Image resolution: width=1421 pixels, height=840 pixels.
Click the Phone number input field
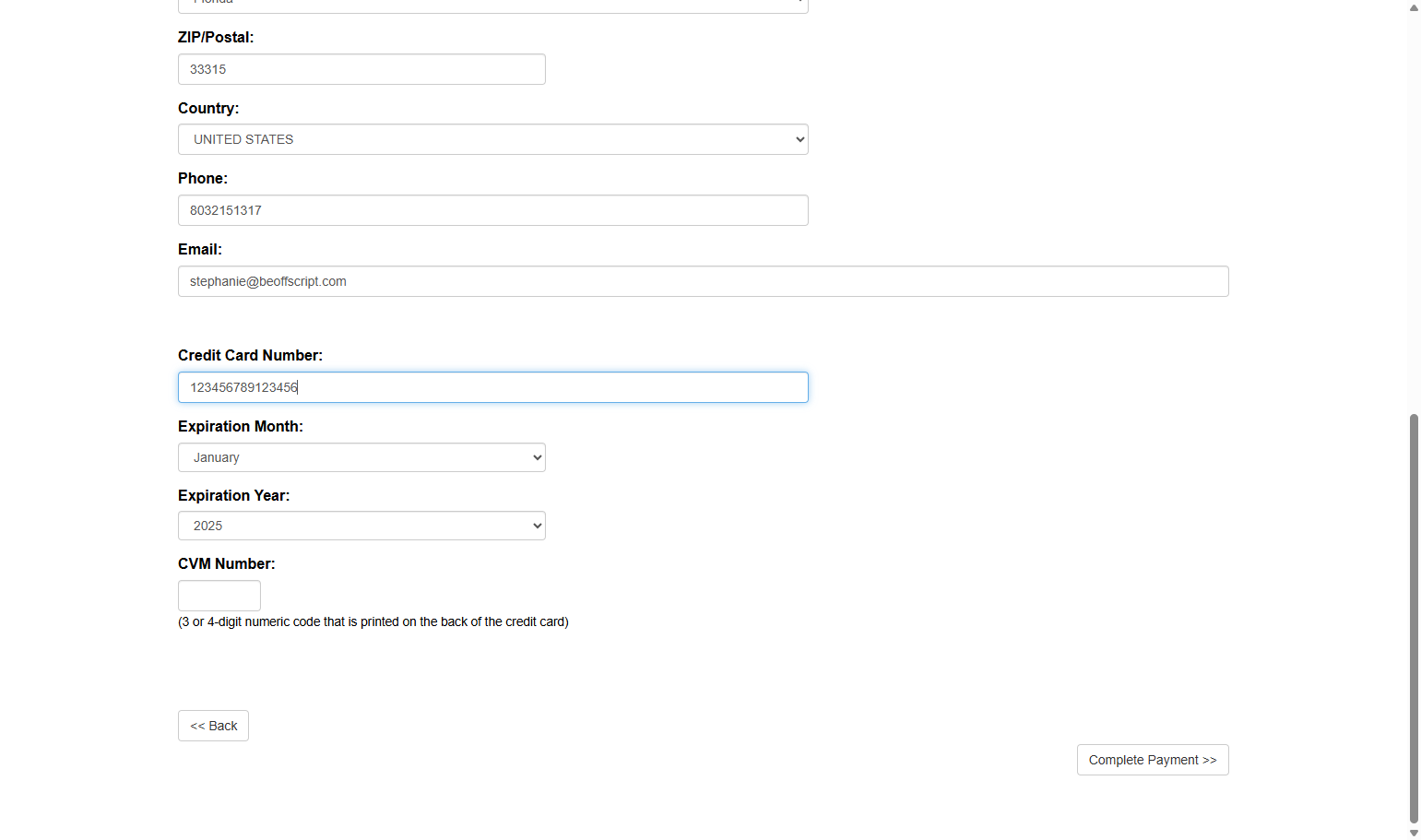(493, 210)
